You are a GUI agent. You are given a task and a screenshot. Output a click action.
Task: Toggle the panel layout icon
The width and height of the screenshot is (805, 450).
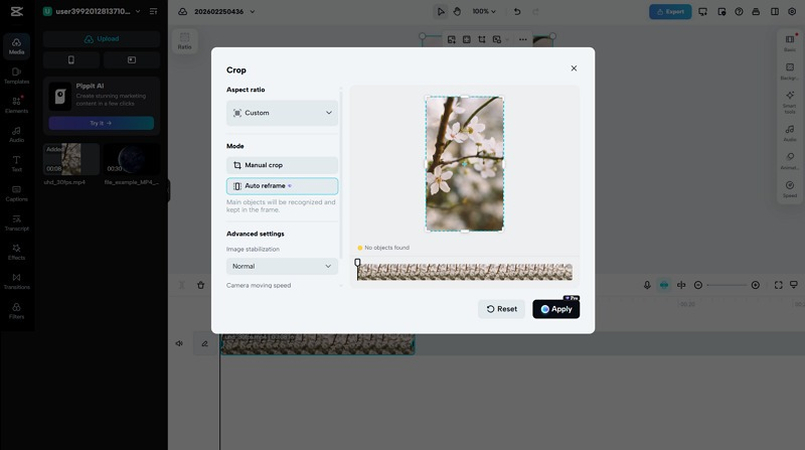(x=775, y=11)
